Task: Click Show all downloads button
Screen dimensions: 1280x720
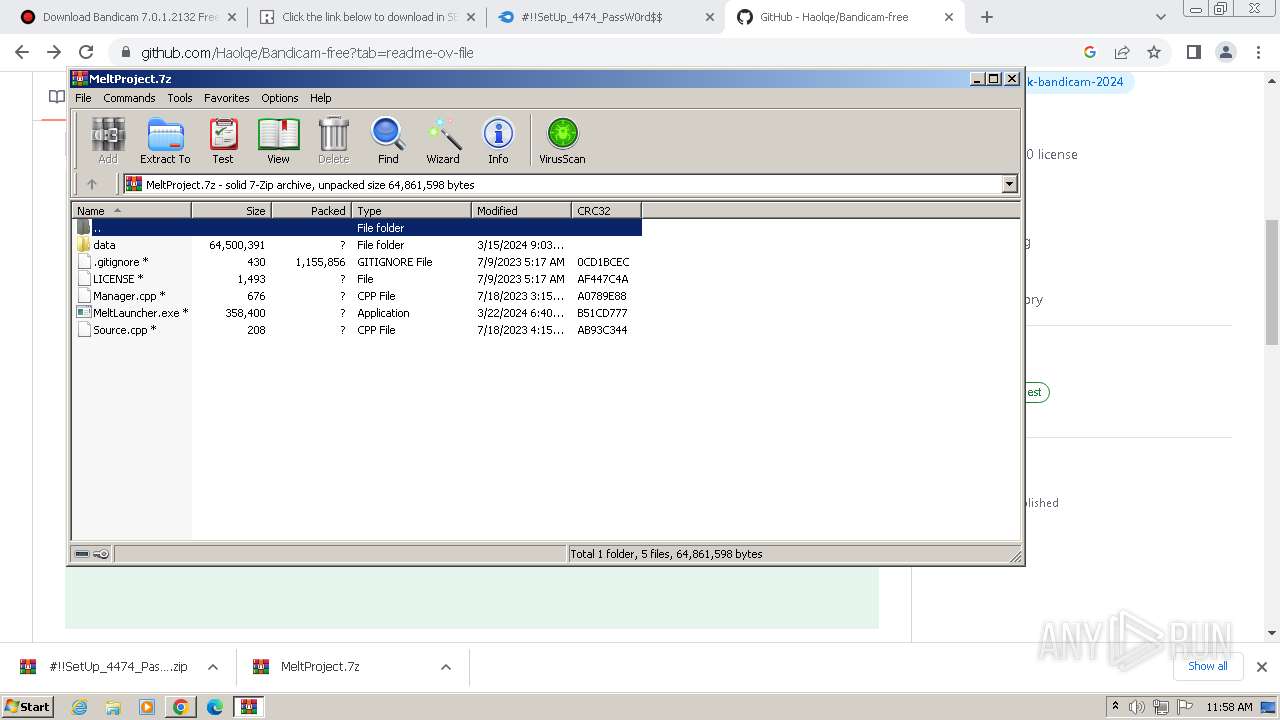Action: 1207,666
